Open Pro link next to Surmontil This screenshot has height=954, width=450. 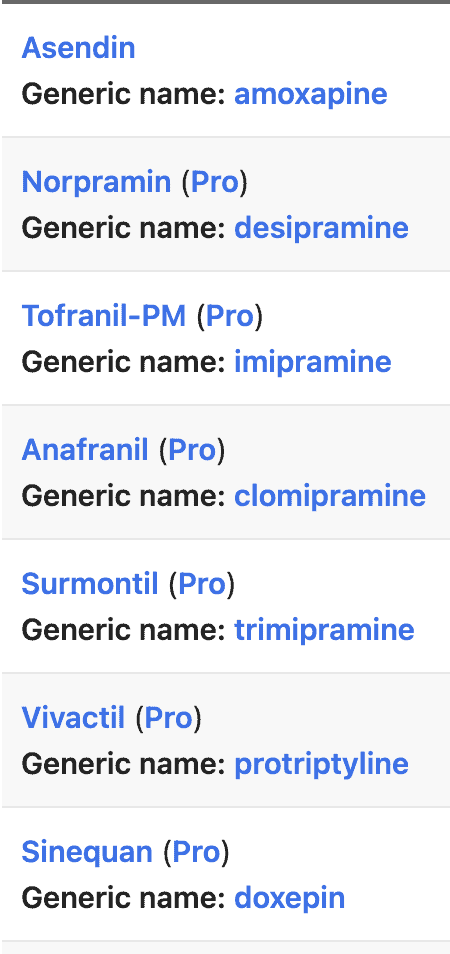[201, 583]
